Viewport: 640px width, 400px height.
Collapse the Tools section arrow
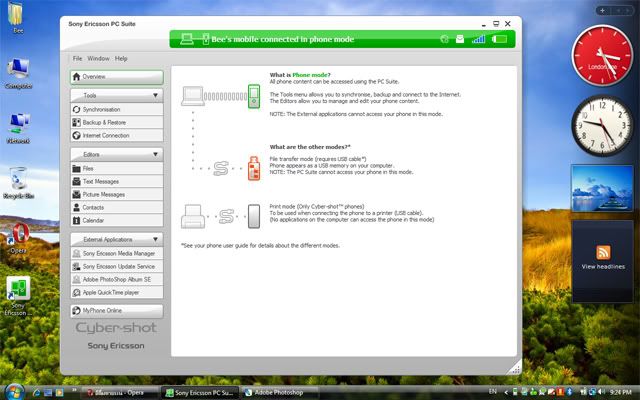[156, 96]
